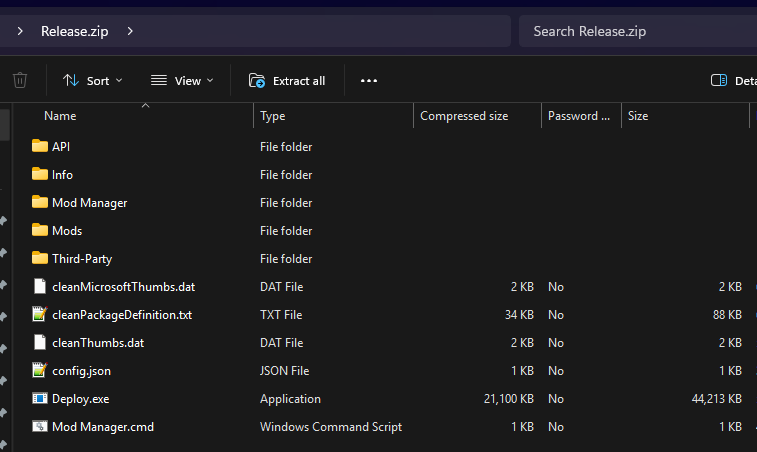Open the See more ellipsis menu
This screenshot has height=452, width=757.
(369, 80)
